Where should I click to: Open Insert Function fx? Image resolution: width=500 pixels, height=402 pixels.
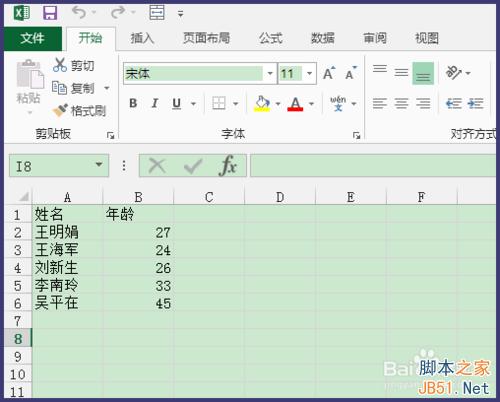[x=228, y=165]
